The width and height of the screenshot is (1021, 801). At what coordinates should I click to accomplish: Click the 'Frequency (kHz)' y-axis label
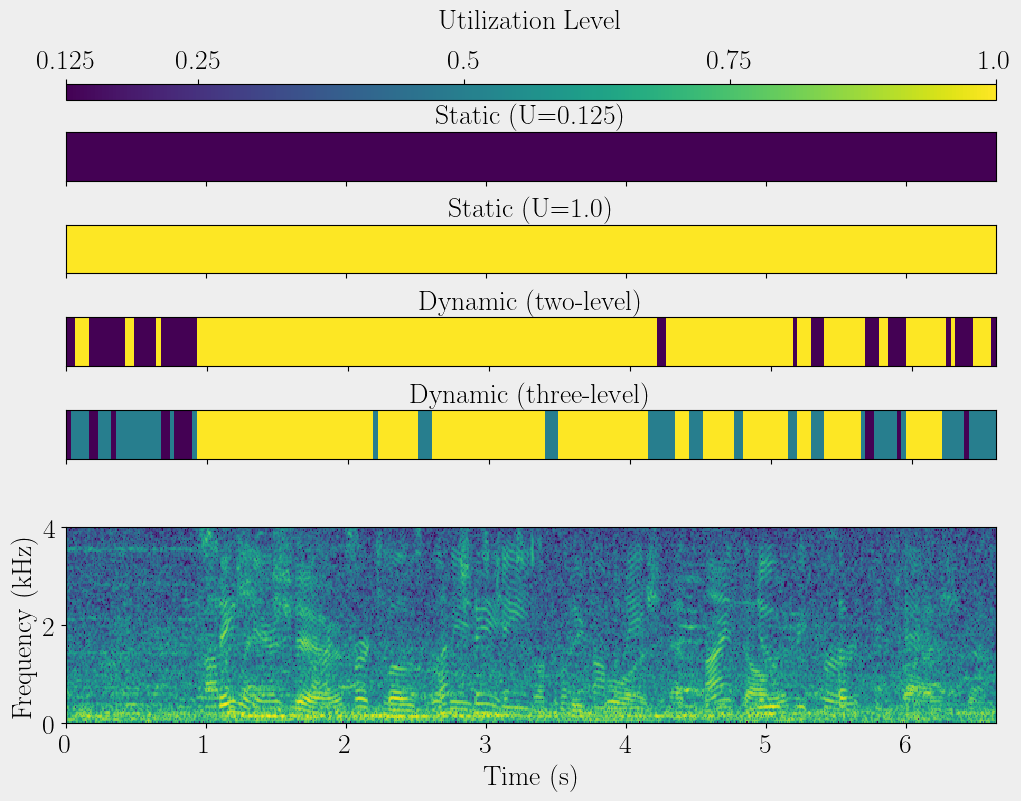tap(21, 625)
